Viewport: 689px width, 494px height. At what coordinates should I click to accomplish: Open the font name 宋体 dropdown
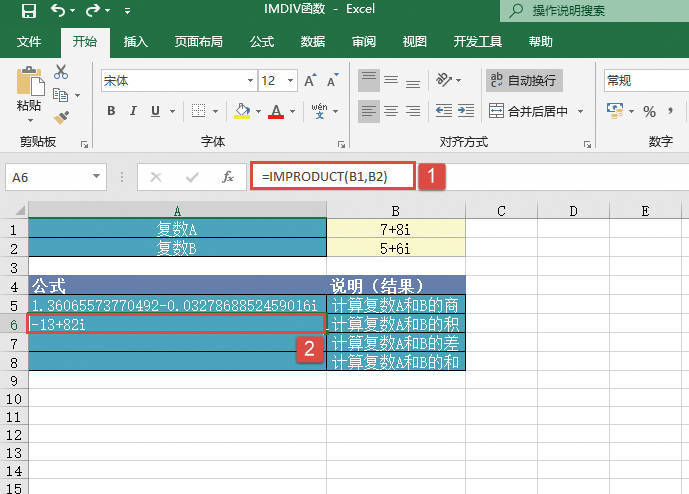coord(250,80)
